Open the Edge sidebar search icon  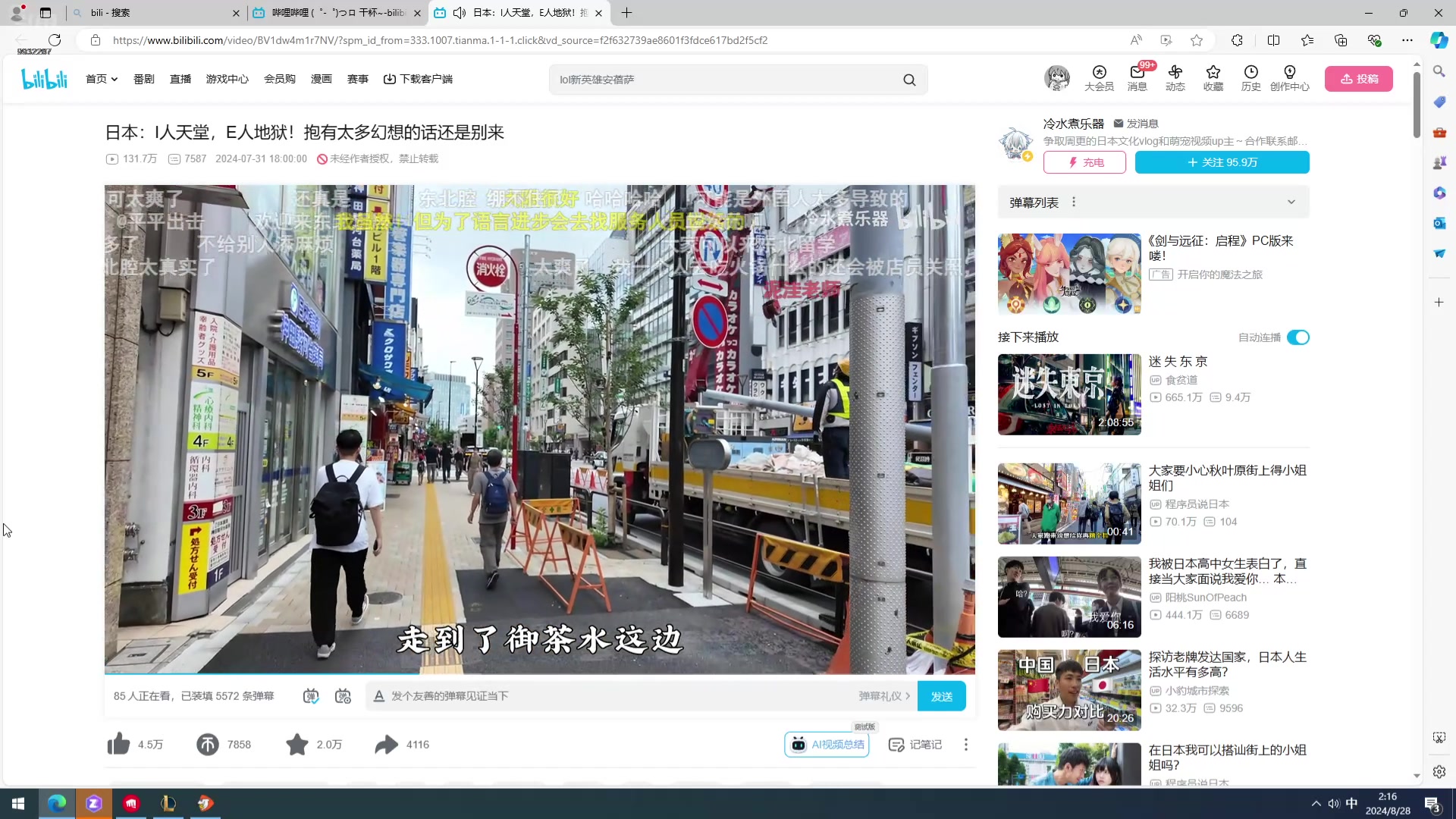1439,71
